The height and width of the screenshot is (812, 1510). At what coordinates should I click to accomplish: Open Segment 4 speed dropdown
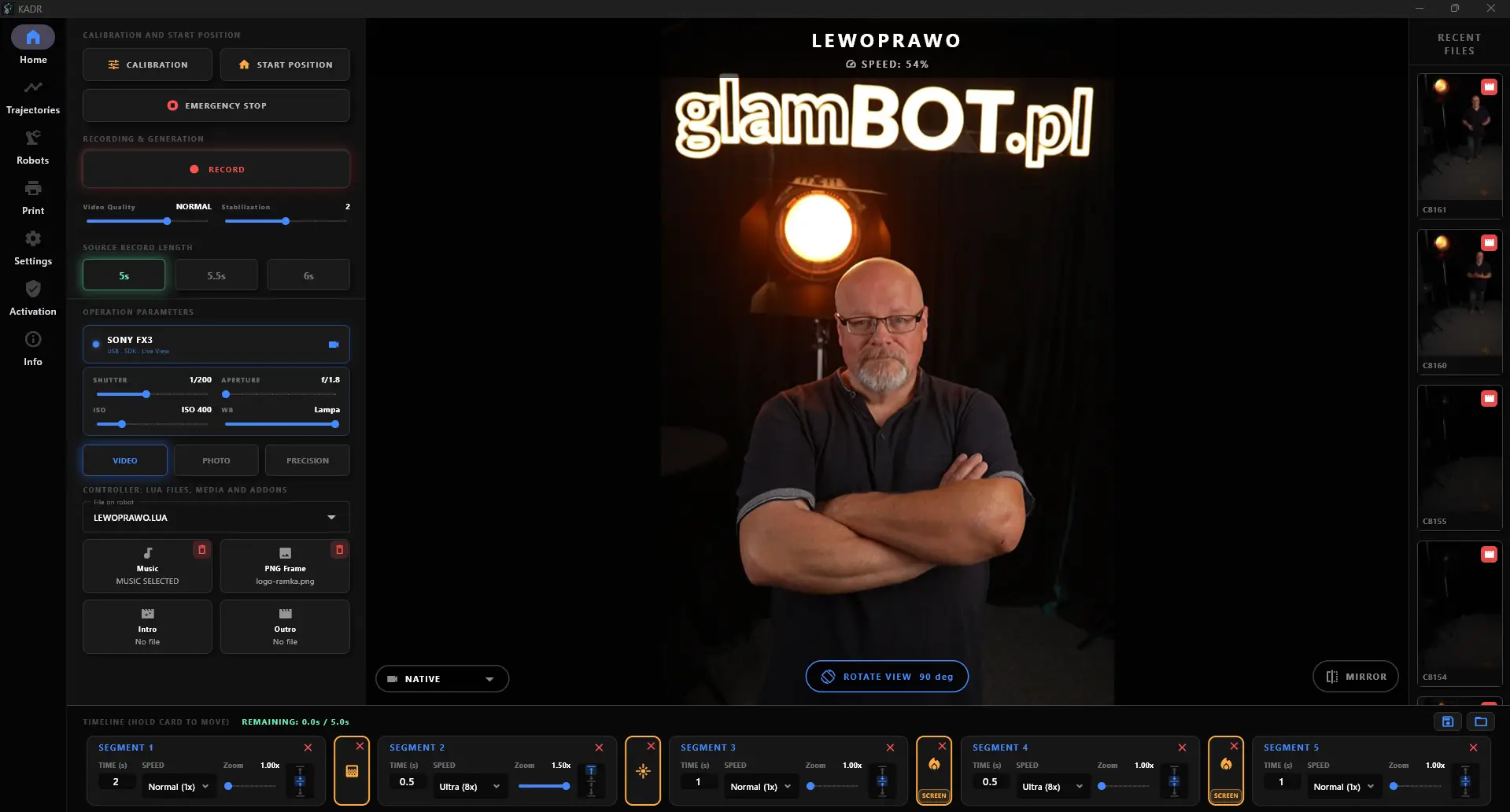point(1053,787)
